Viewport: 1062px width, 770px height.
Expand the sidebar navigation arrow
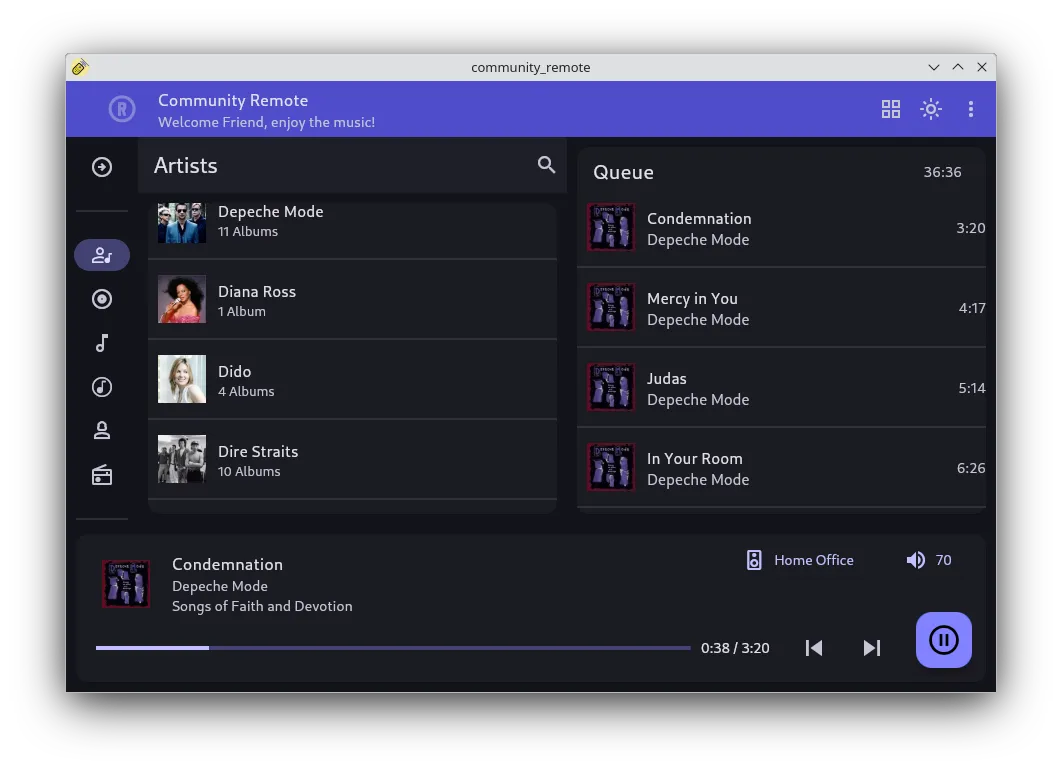(102, 167)
